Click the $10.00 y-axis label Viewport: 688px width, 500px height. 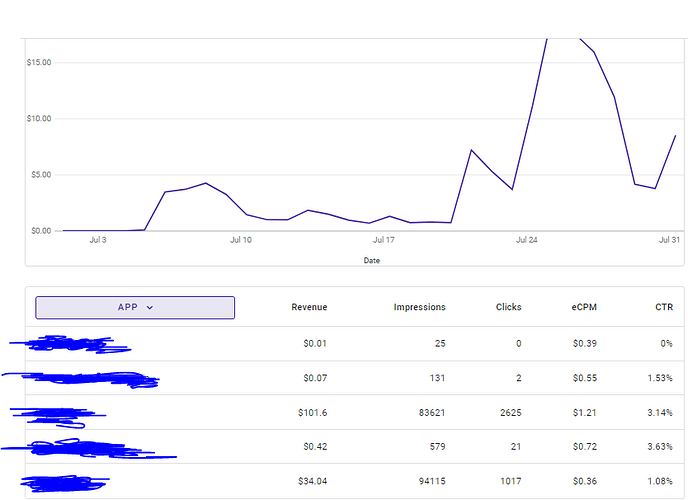[x=39, y=118]
